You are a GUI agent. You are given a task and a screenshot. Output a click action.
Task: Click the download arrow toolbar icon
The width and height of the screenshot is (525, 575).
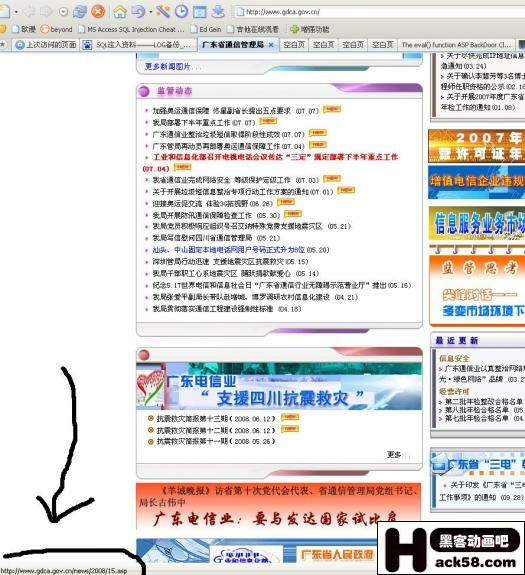pos(218,12)
